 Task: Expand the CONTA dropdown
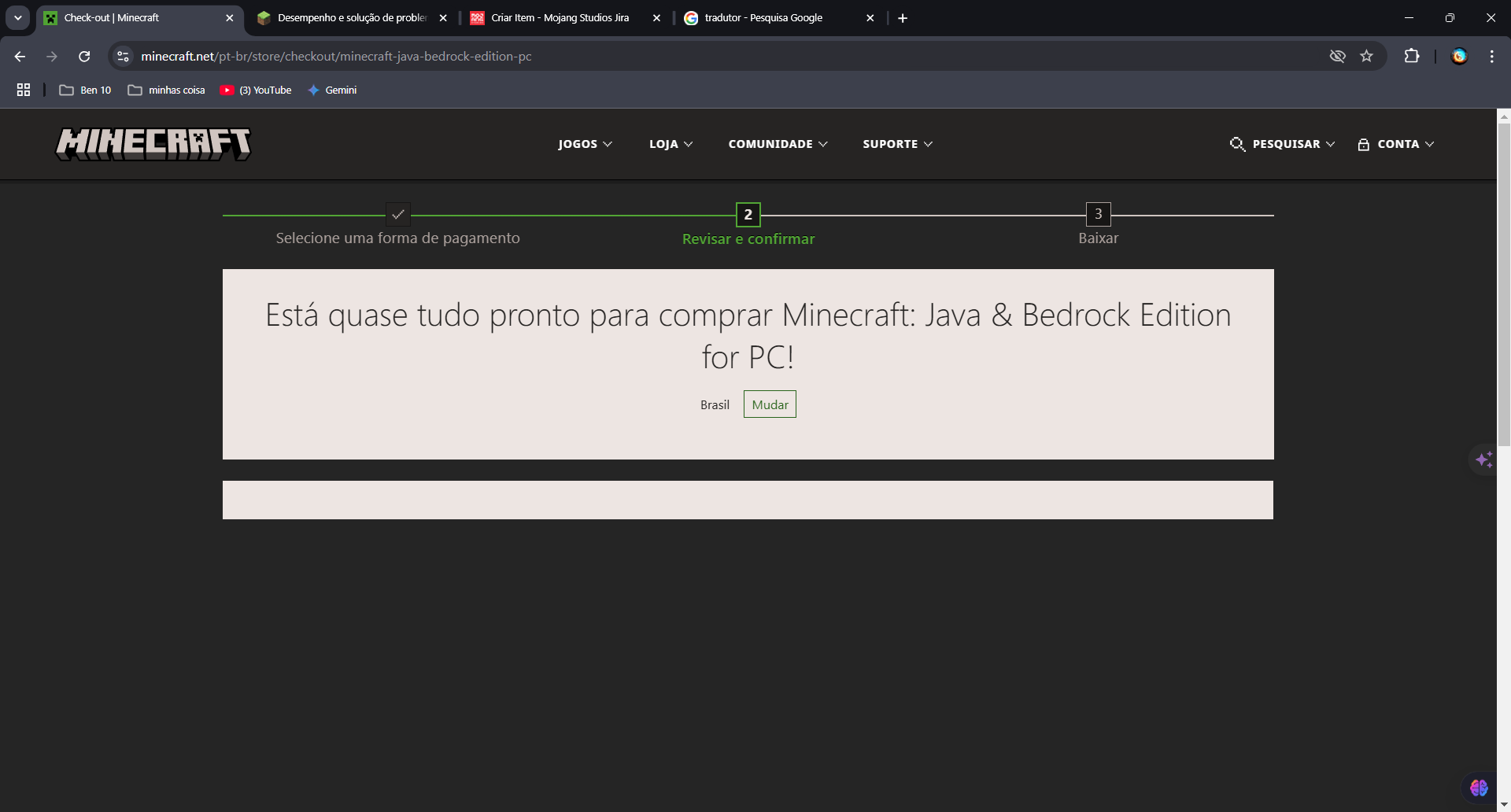[1406, 144]
